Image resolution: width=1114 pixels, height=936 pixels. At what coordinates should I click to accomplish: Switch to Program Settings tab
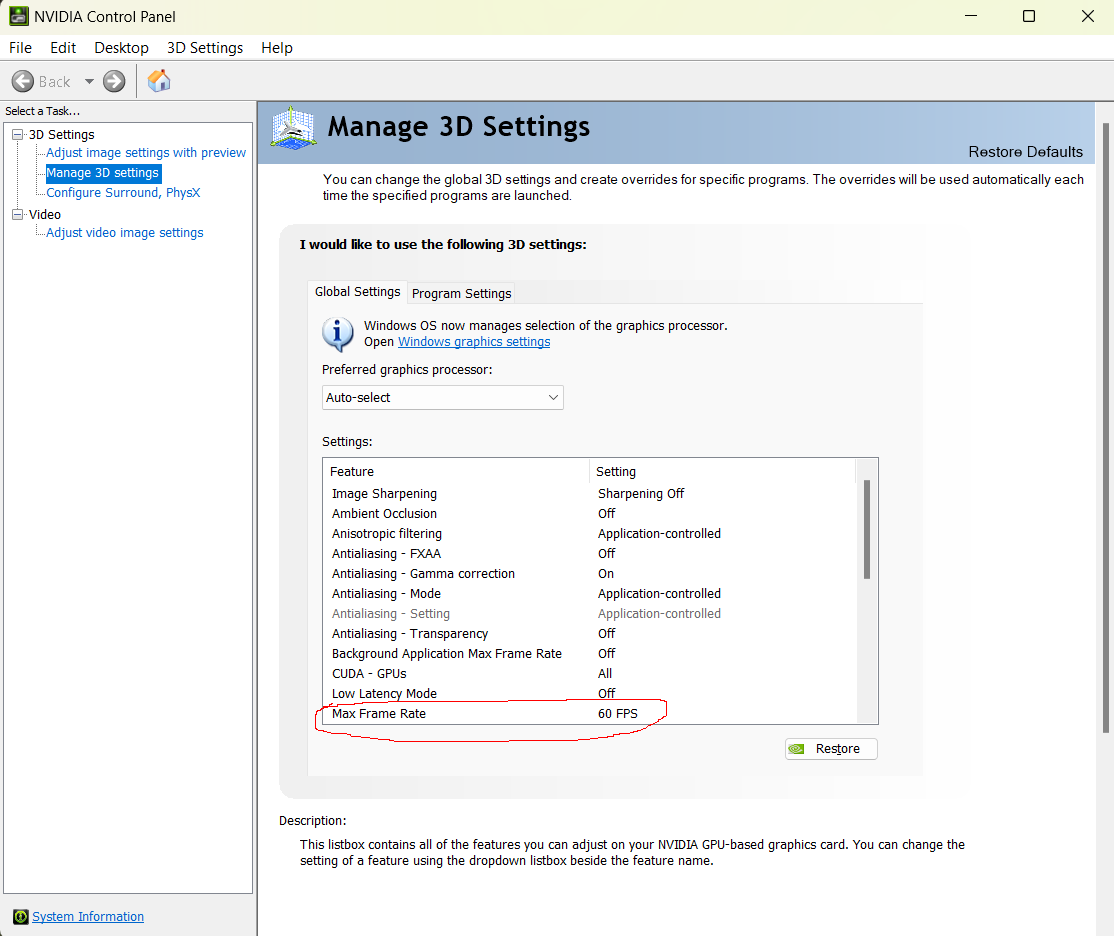pos(461,294)
